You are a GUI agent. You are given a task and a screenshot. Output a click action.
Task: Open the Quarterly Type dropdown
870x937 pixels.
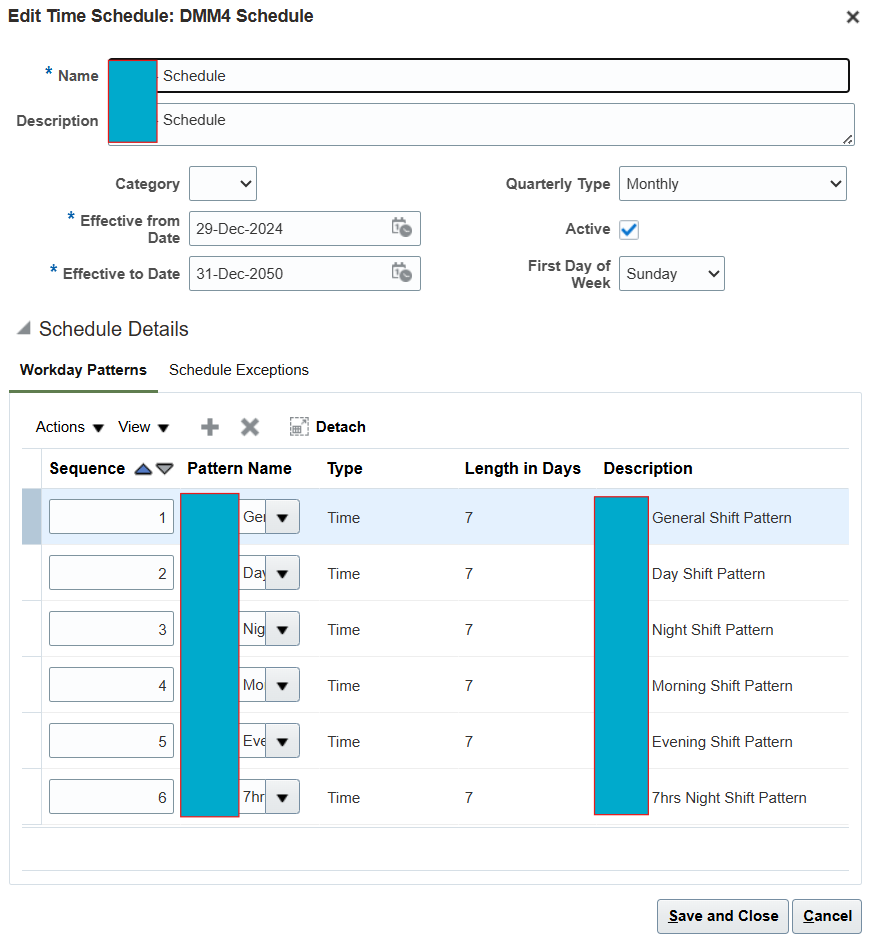coord(733,183)
